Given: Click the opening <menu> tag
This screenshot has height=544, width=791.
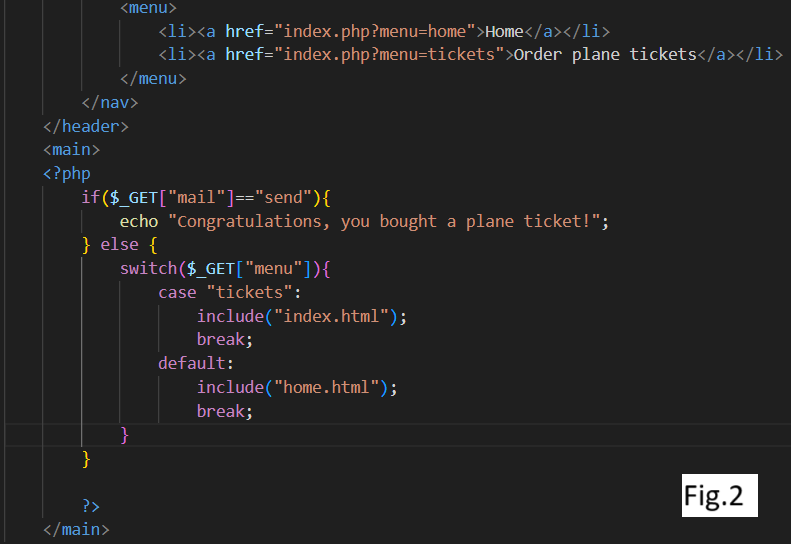Looking at the screenshot, I should click(149, 8).
